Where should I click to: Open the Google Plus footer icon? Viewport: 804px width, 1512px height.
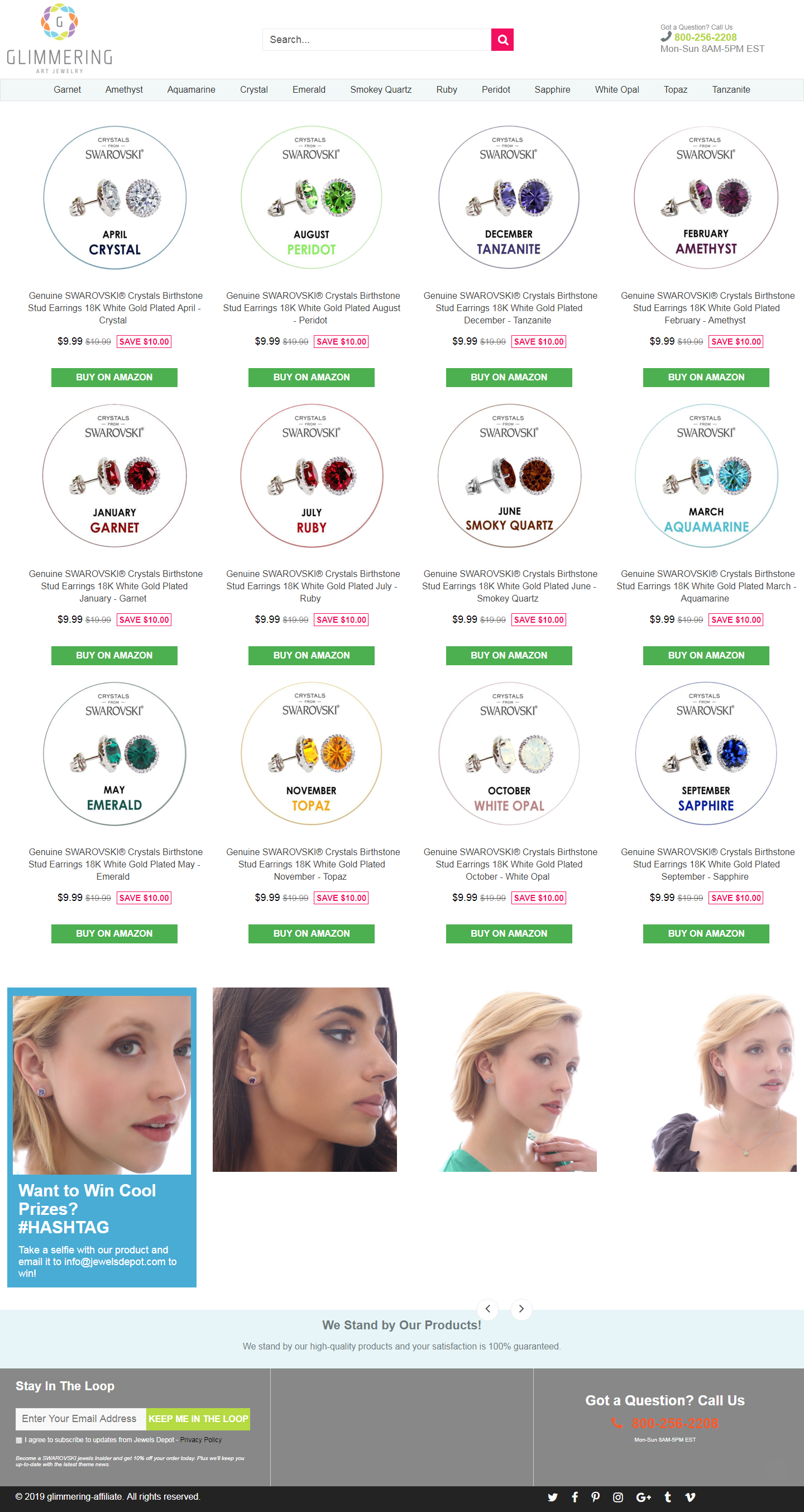point(644,1497)
